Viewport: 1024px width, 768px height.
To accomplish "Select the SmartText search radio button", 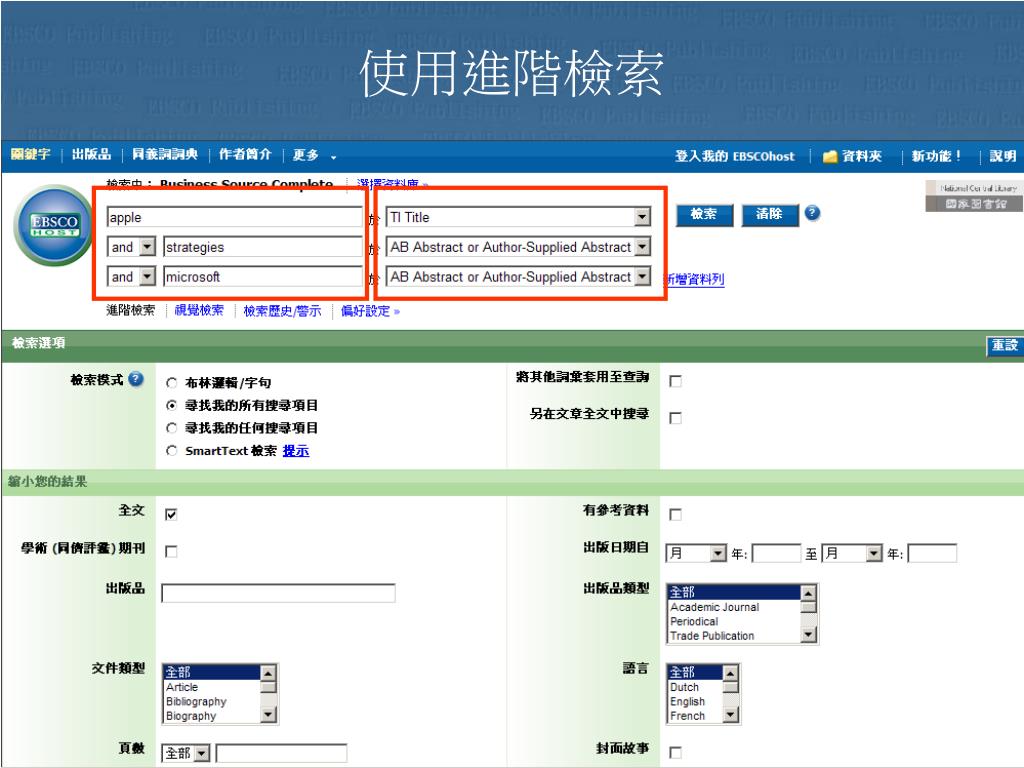I will pos(172,451).
